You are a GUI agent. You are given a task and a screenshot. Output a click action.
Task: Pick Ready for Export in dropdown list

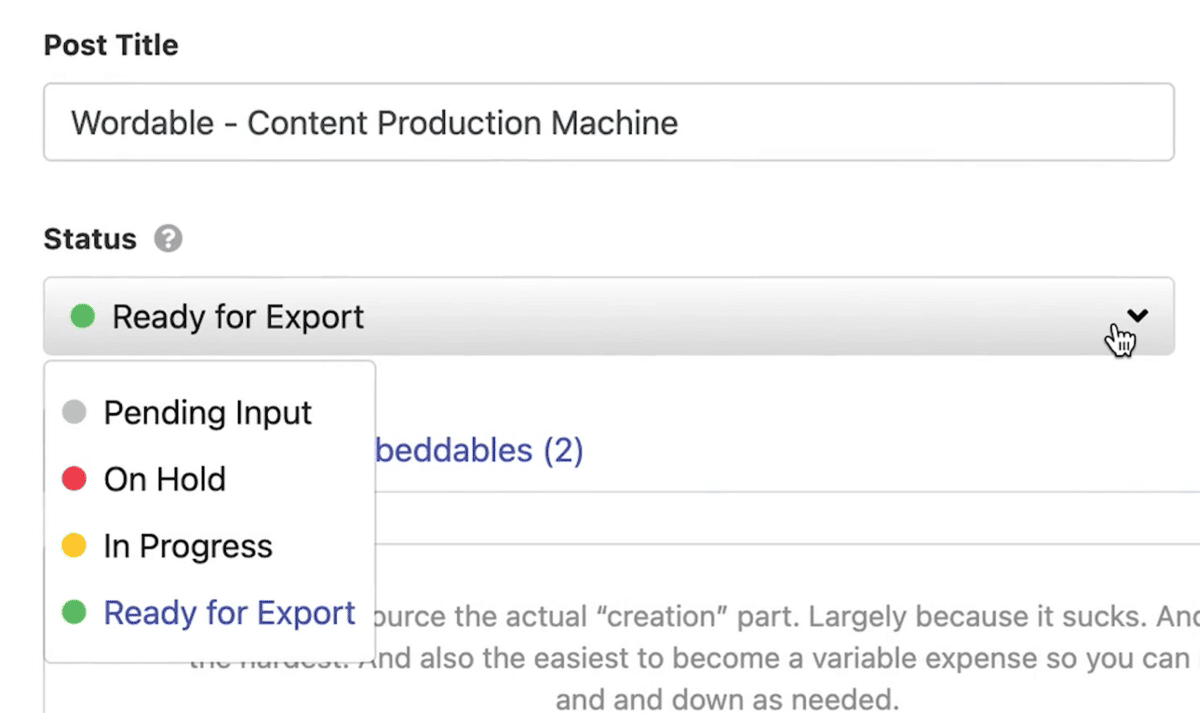(229, 613)
